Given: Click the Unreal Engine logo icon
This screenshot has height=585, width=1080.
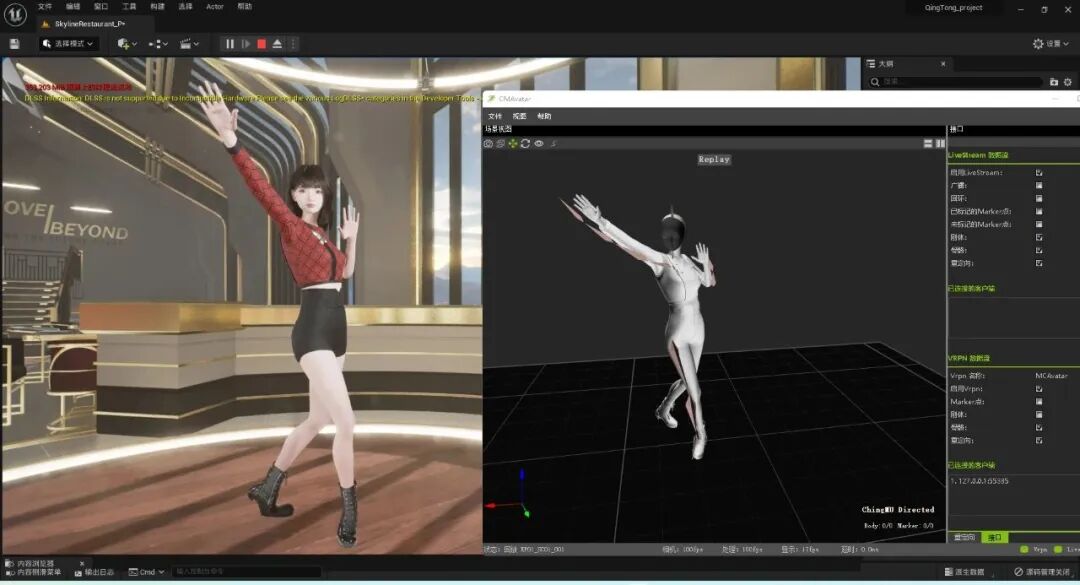Looking at the screenshot, I should coord(15,14).
